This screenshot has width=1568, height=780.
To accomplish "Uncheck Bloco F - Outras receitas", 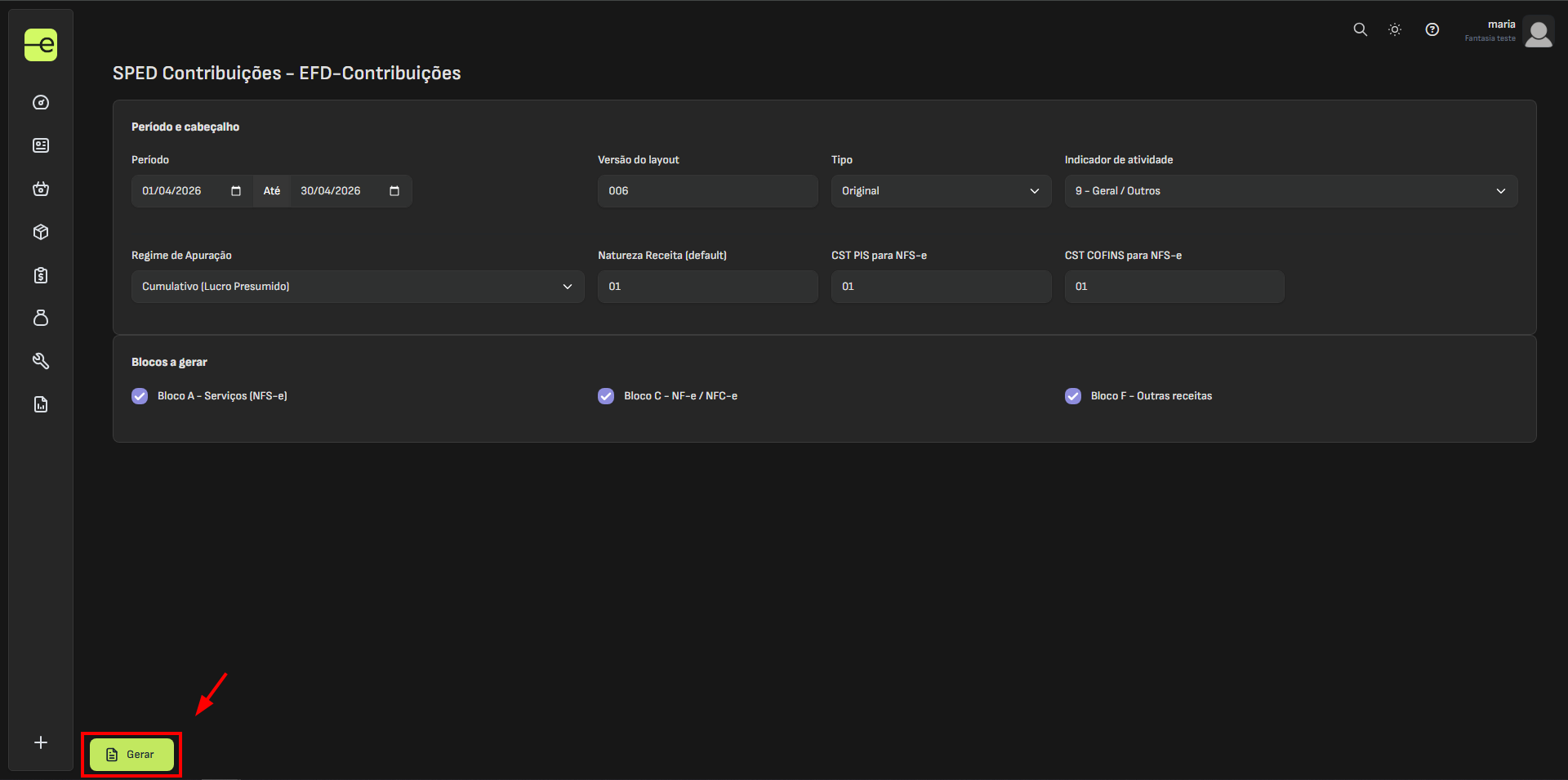I will pos(1073,396).
